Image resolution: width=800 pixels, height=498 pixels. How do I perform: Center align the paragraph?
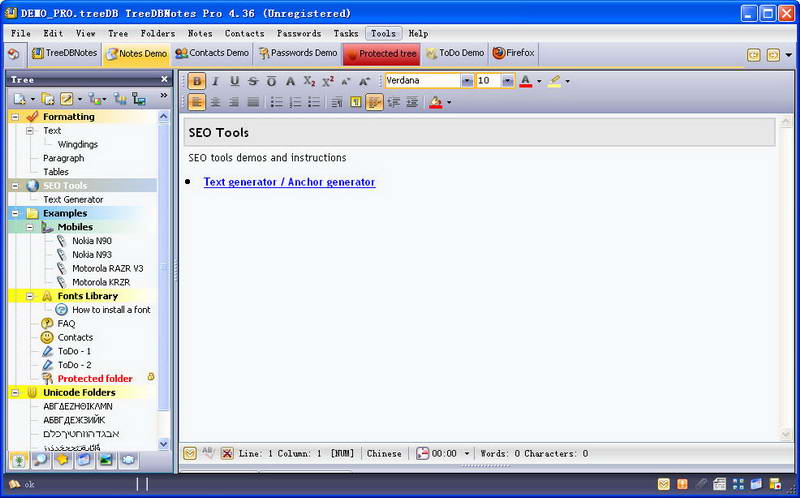pos(215,102)
